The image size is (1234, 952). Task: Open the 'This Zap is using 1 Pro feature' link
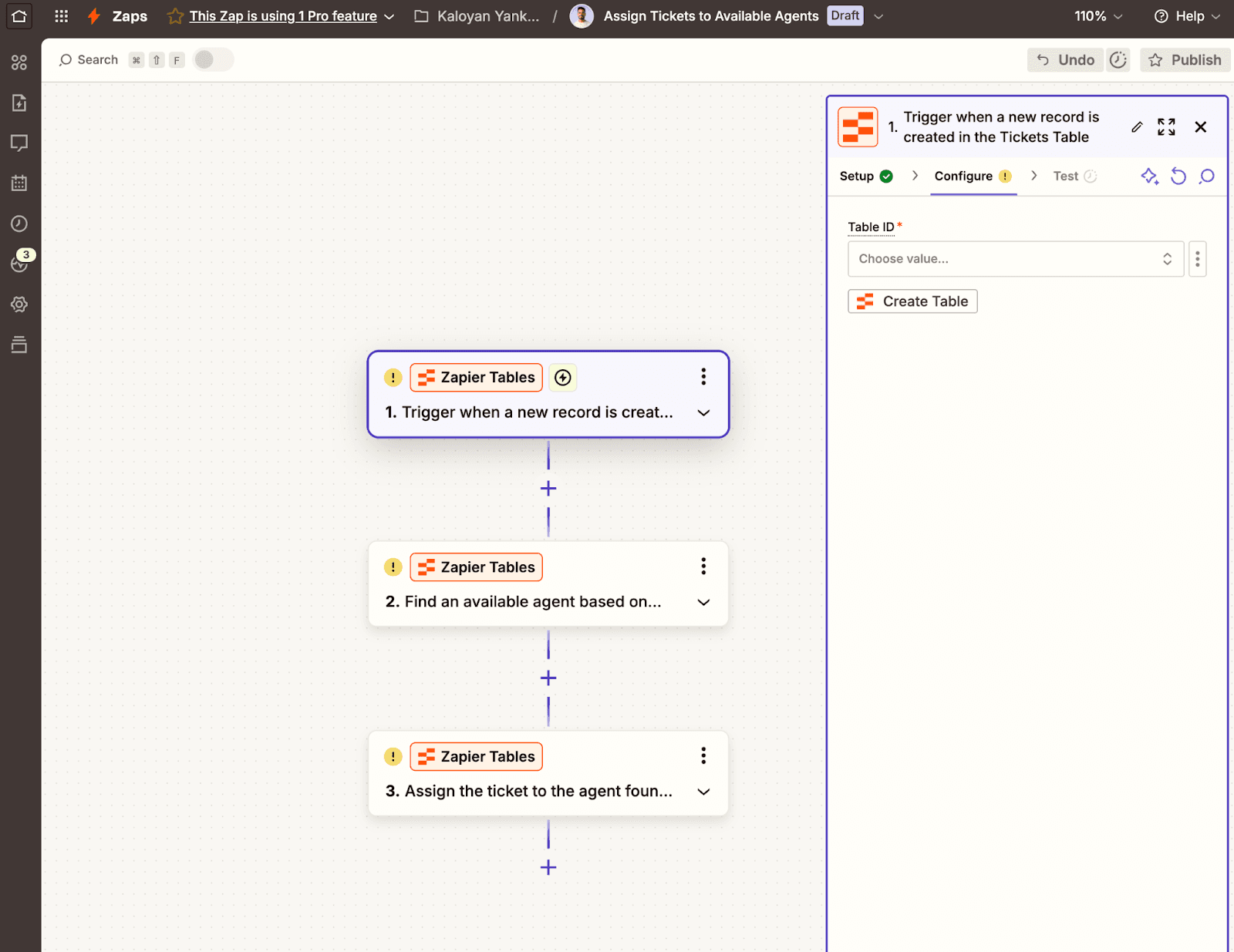[x=283, y=16]
